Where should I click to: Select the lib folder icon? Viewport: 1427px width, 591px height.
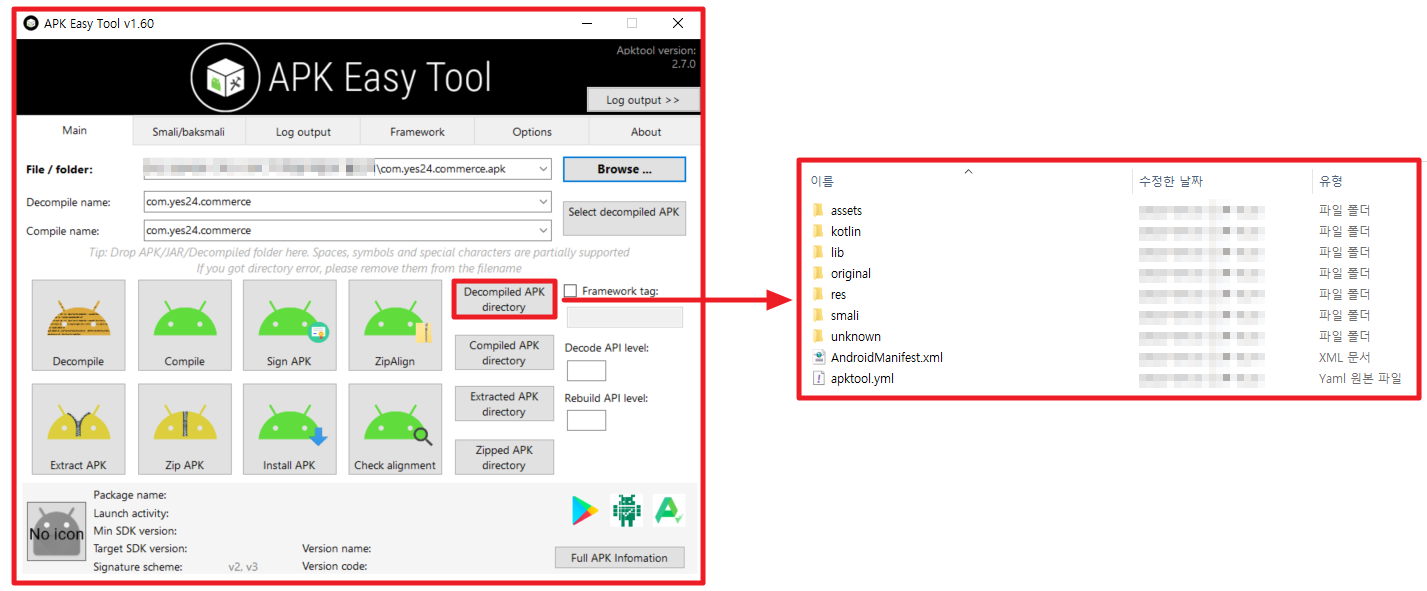click(x=818, y=252)
